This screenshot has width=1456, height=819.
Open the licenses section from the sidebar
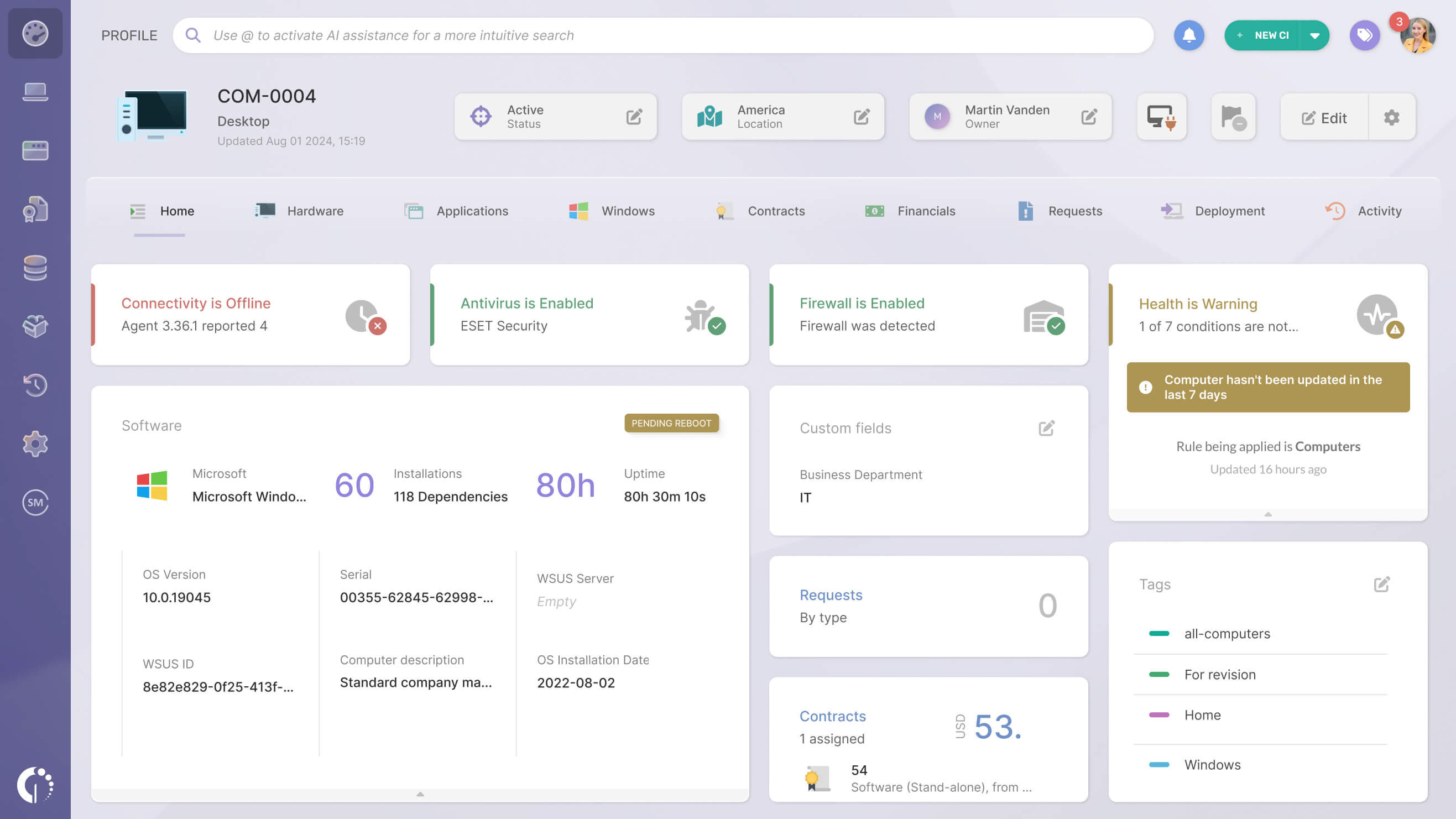click(35, 208)
